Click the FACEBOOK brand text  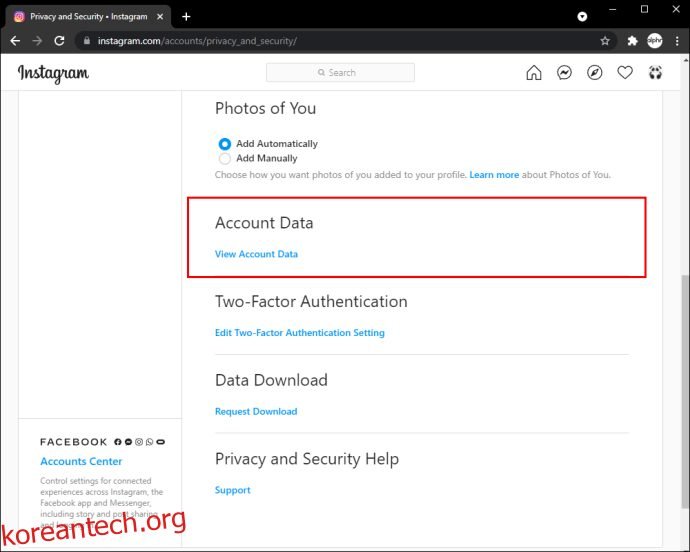[x=73, y=442]
